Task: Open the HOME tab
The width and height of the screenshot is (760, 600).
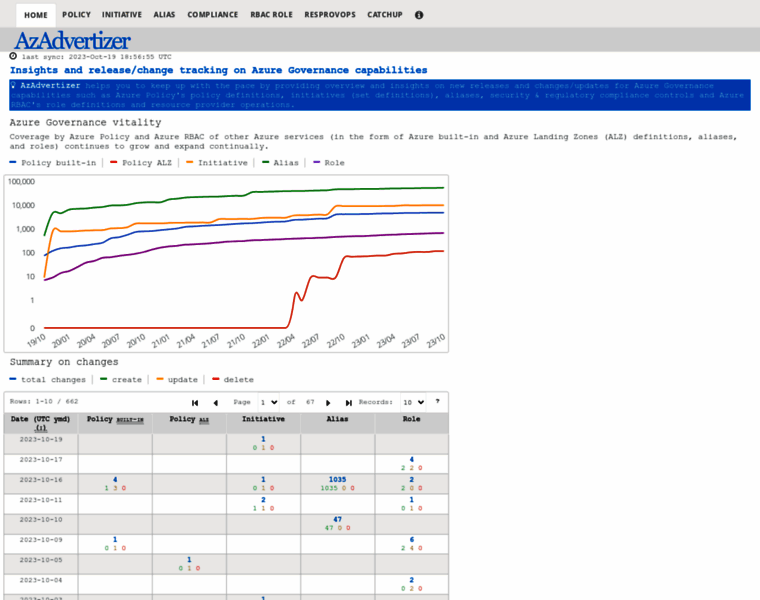Action: (x=36, y=15)
